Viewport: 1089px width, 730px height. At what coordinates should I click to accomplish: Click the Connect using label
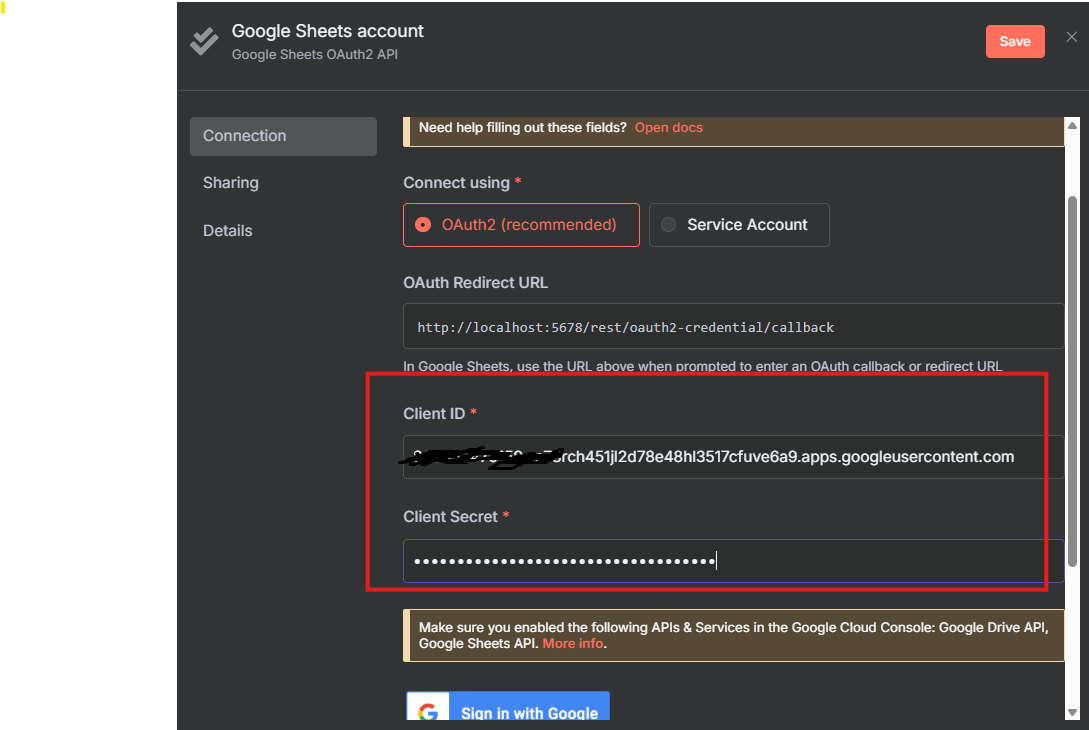pyautogui.click(x=456, y=183)
